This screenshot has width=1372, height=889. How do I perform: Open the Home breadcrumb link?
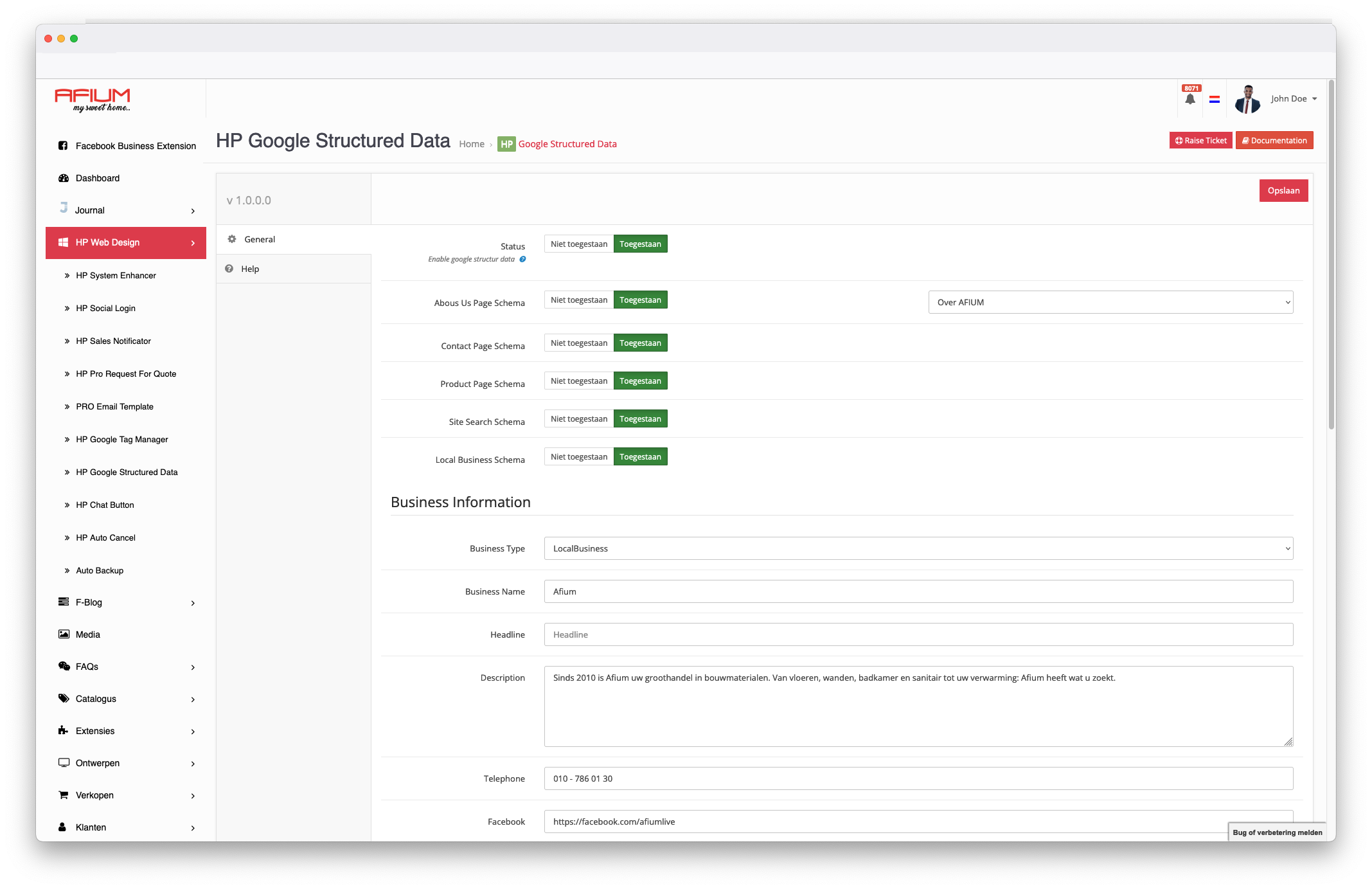(x=472, y=143)
